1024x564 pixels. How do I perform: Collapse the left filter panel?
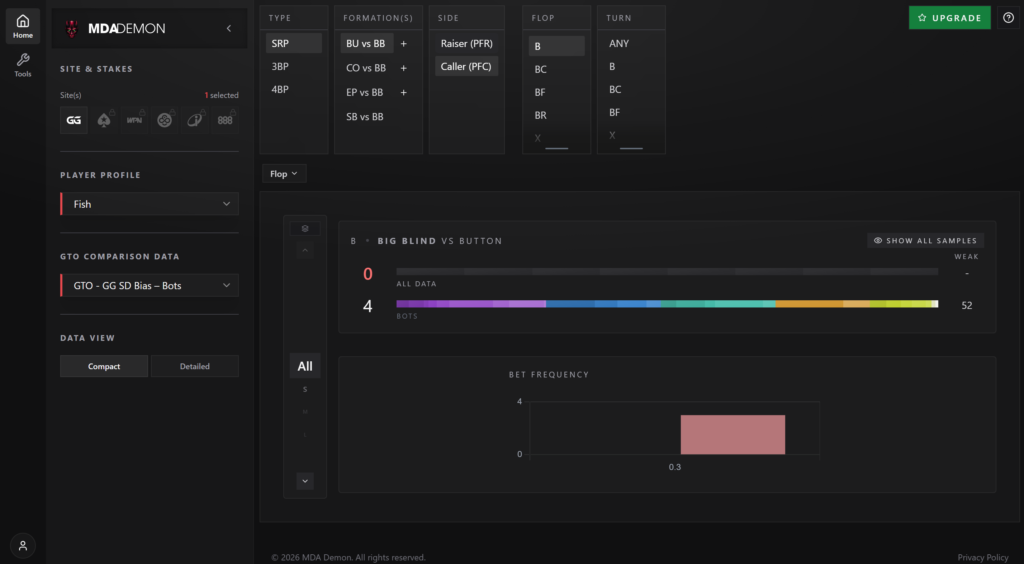pyautogui.click(x=229, y=28)
